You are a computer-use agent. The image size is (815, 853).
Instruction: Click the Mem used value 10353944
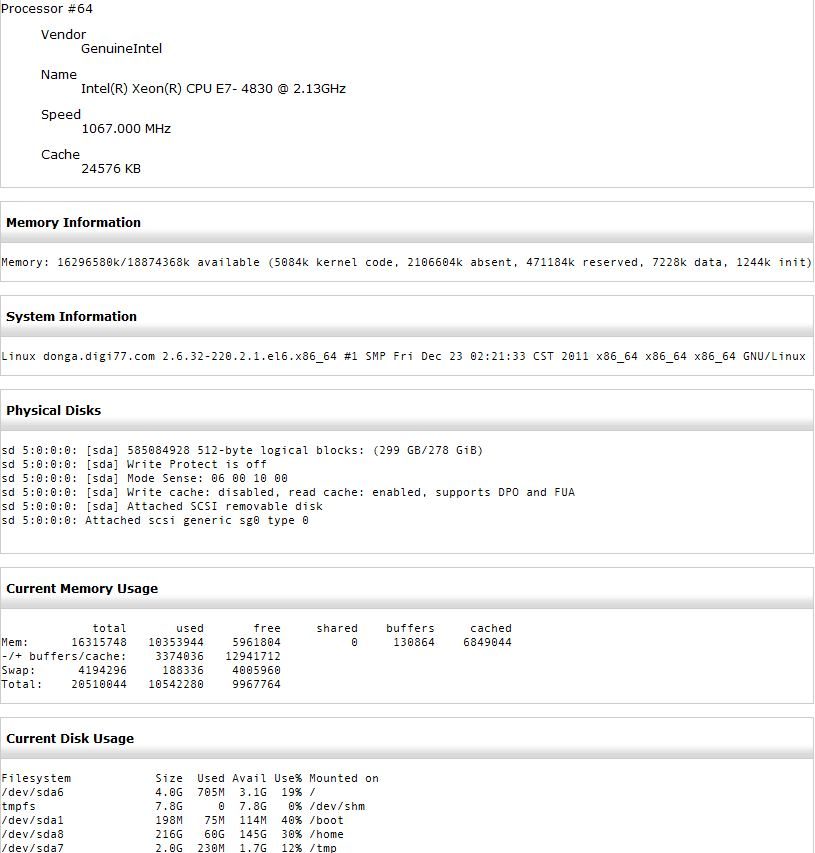176,642
